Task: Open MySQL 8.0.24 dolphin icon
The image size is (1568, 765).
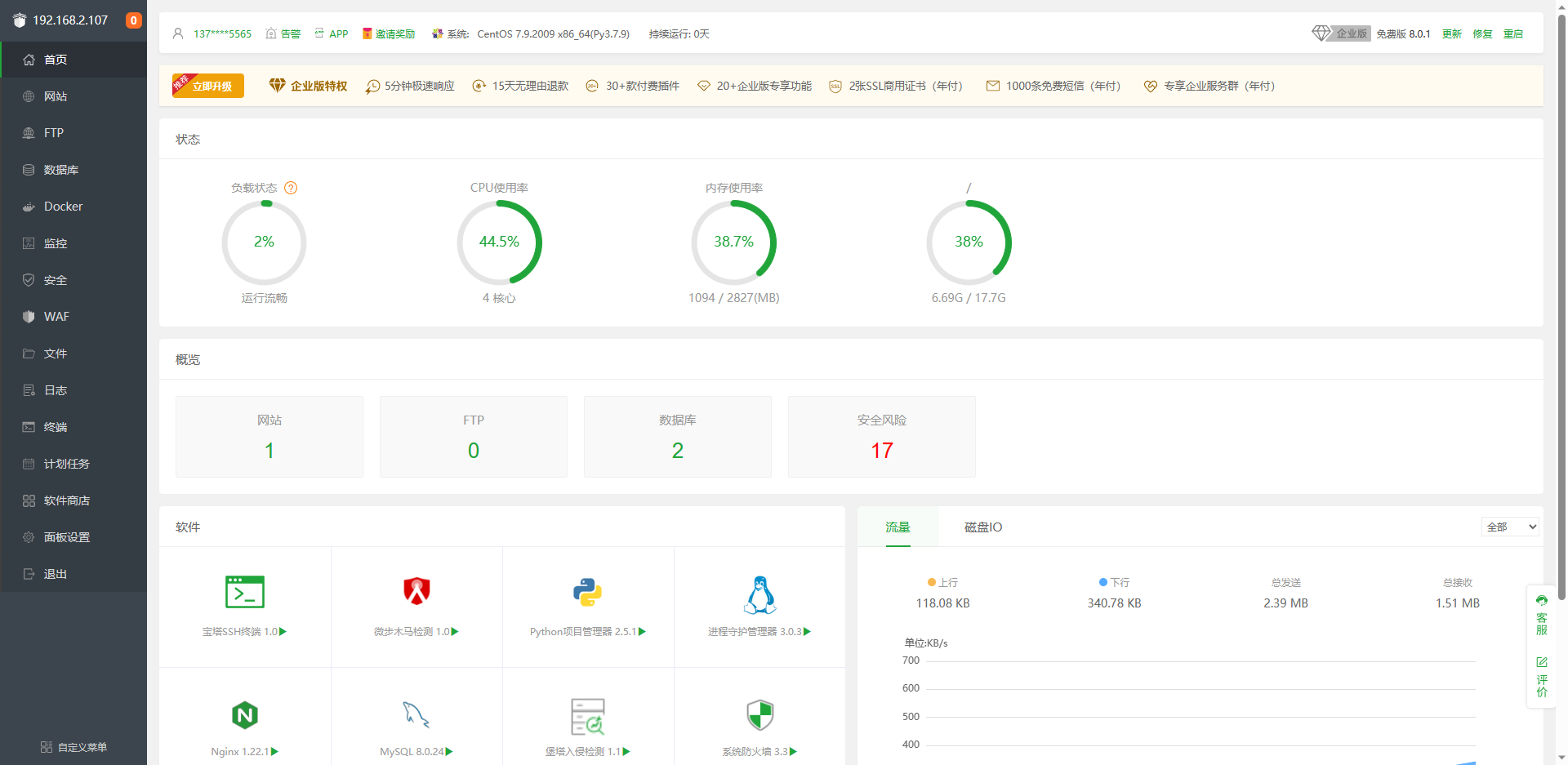Action: pos(416,715)
